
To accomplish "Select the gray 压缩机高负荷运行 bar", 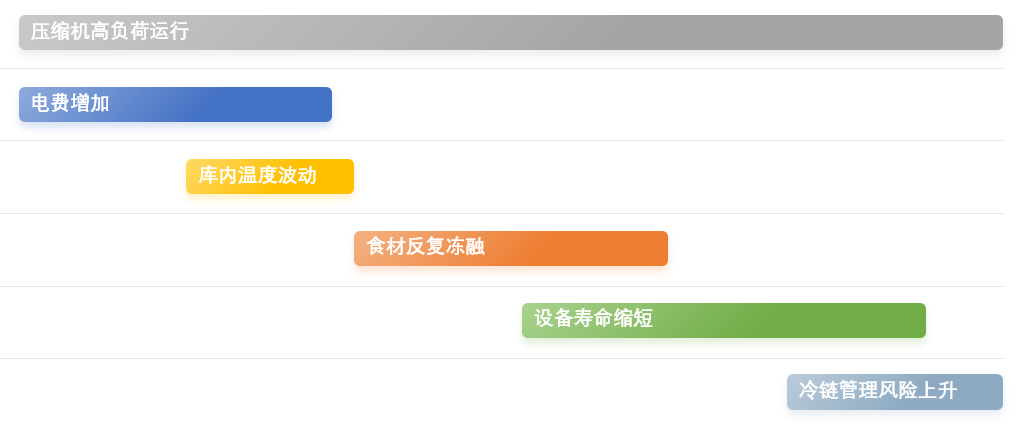I will [x=510, y=33].
